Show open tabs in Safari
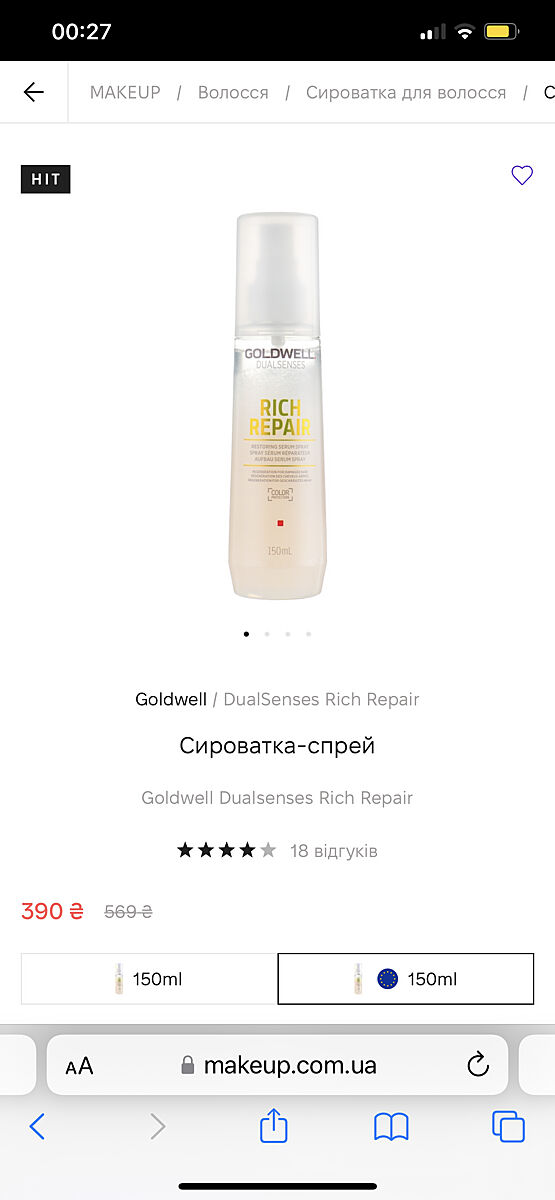Image resolution: width=555 pixels, height=1200 pixels. coord(508,1127)
